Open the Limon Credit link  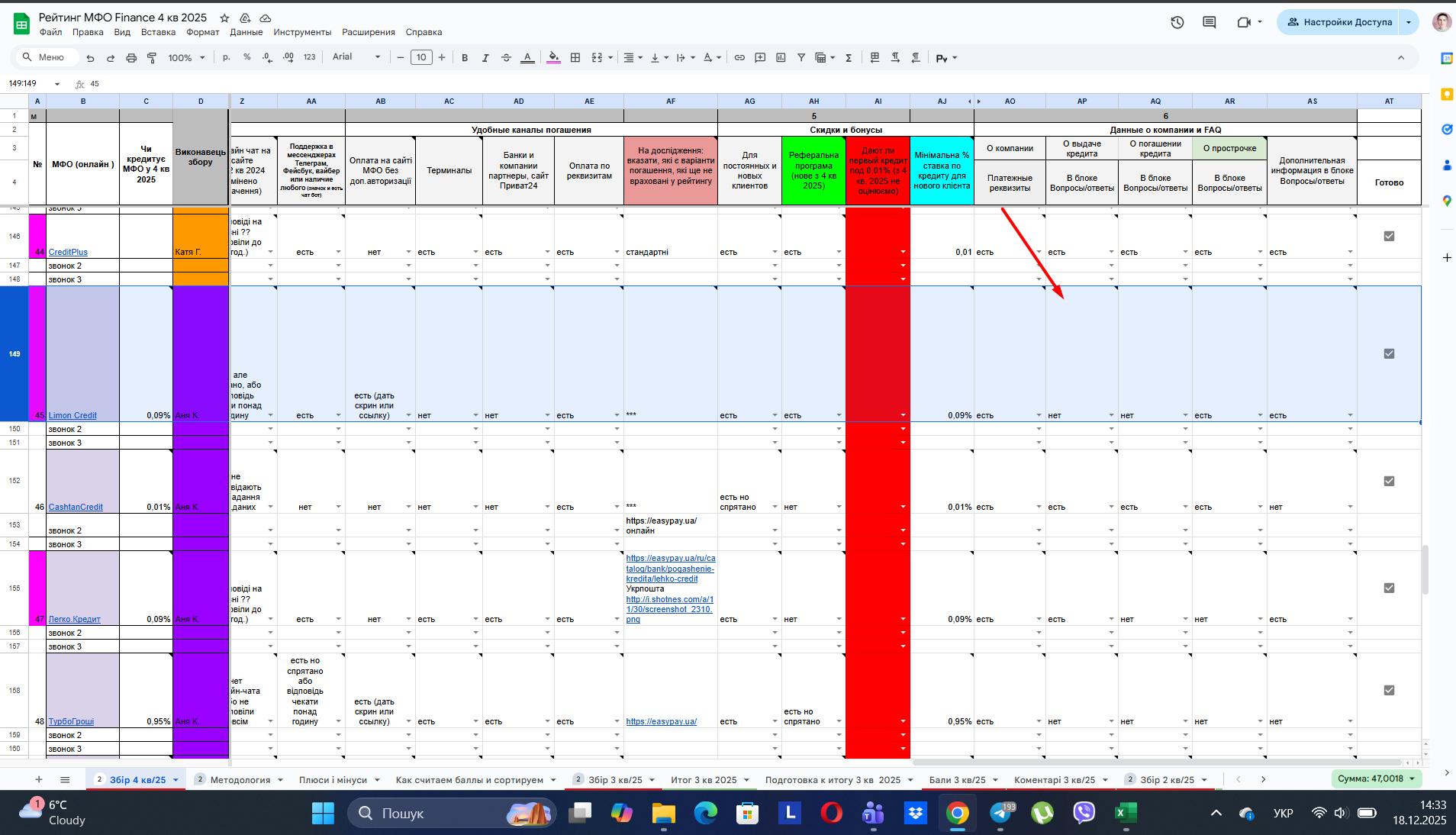point(72,415)
